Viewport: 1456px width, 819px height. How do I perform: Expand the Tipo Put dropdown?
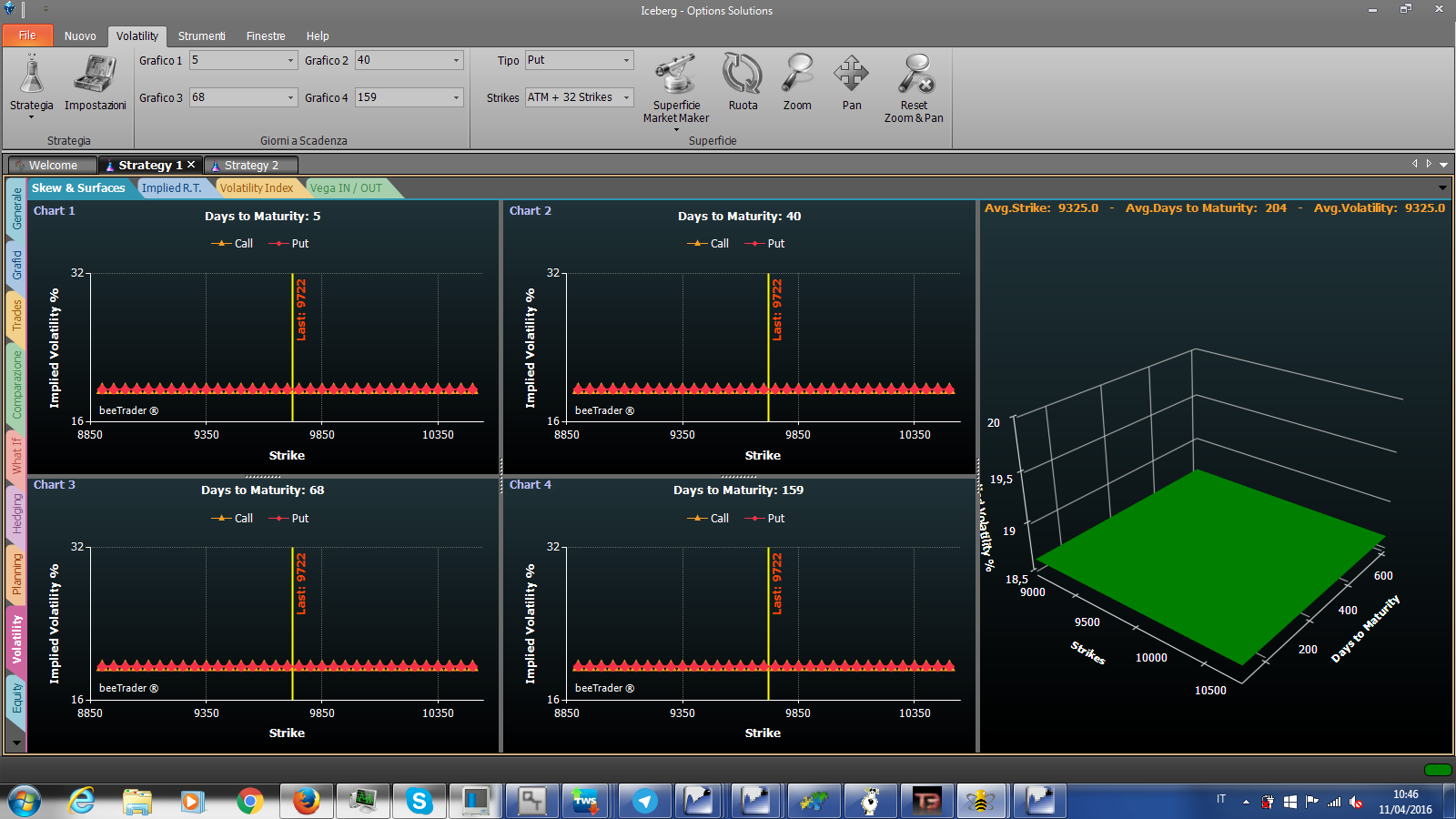click(x=579, y=60)
